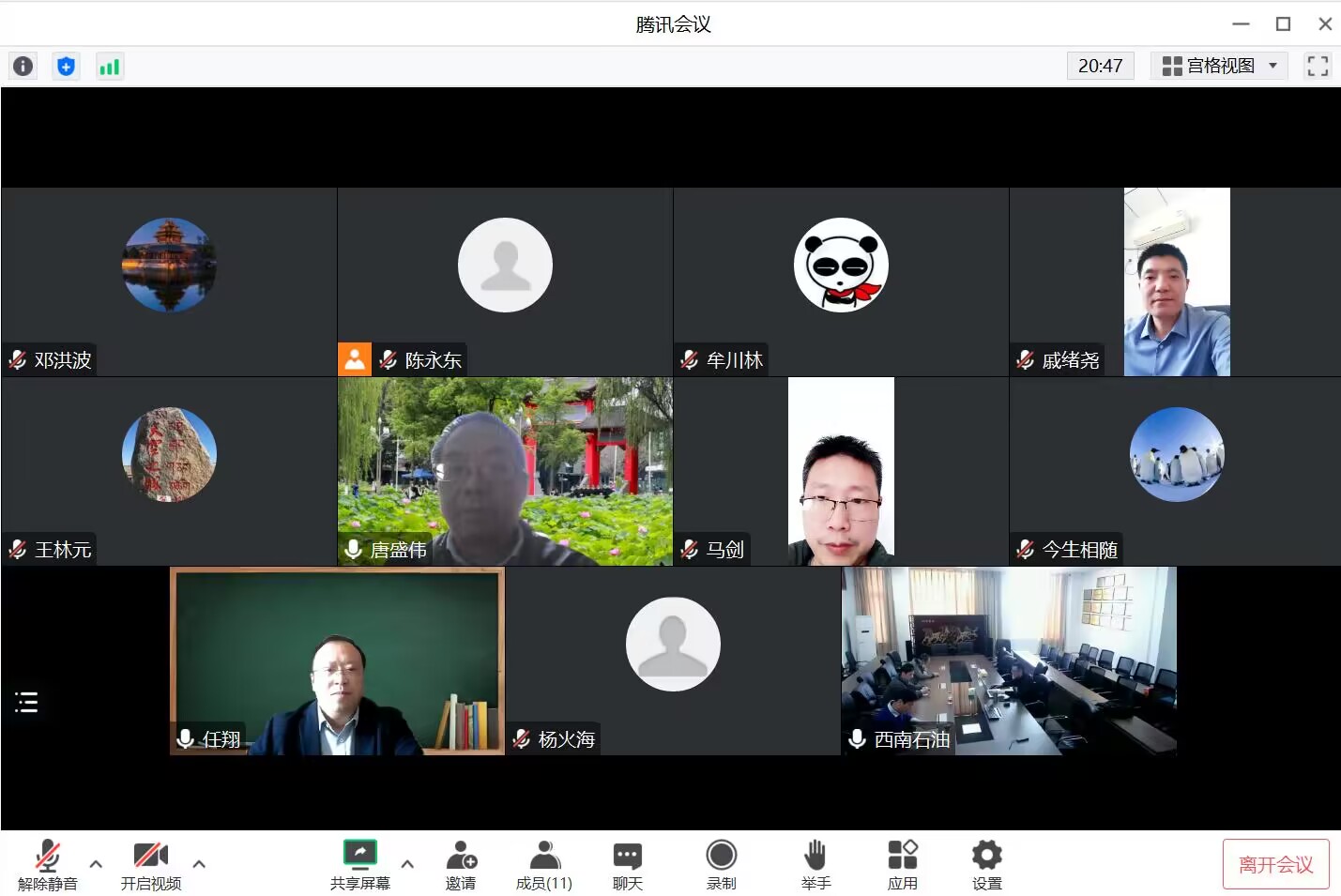Viewport: 1341px width, 896px height.
Task: Open the meeting info icon
Action: tap(23, 66)
